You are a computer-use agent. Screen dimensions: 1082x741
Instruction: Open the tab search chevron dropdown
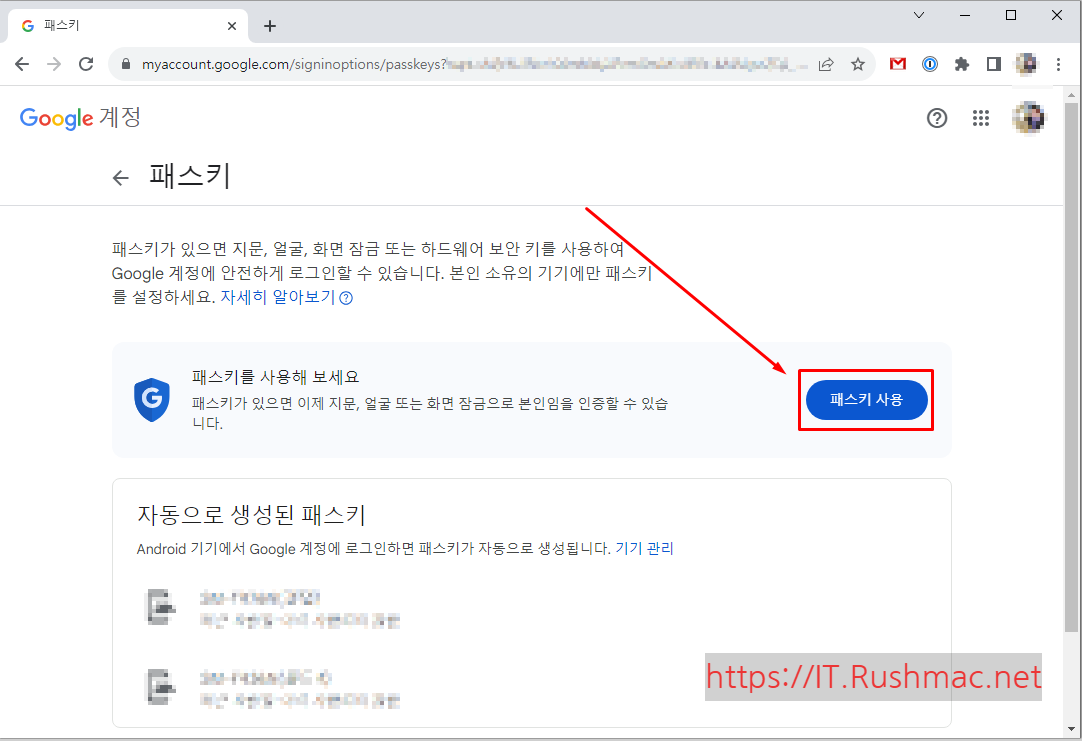[918, 15]
